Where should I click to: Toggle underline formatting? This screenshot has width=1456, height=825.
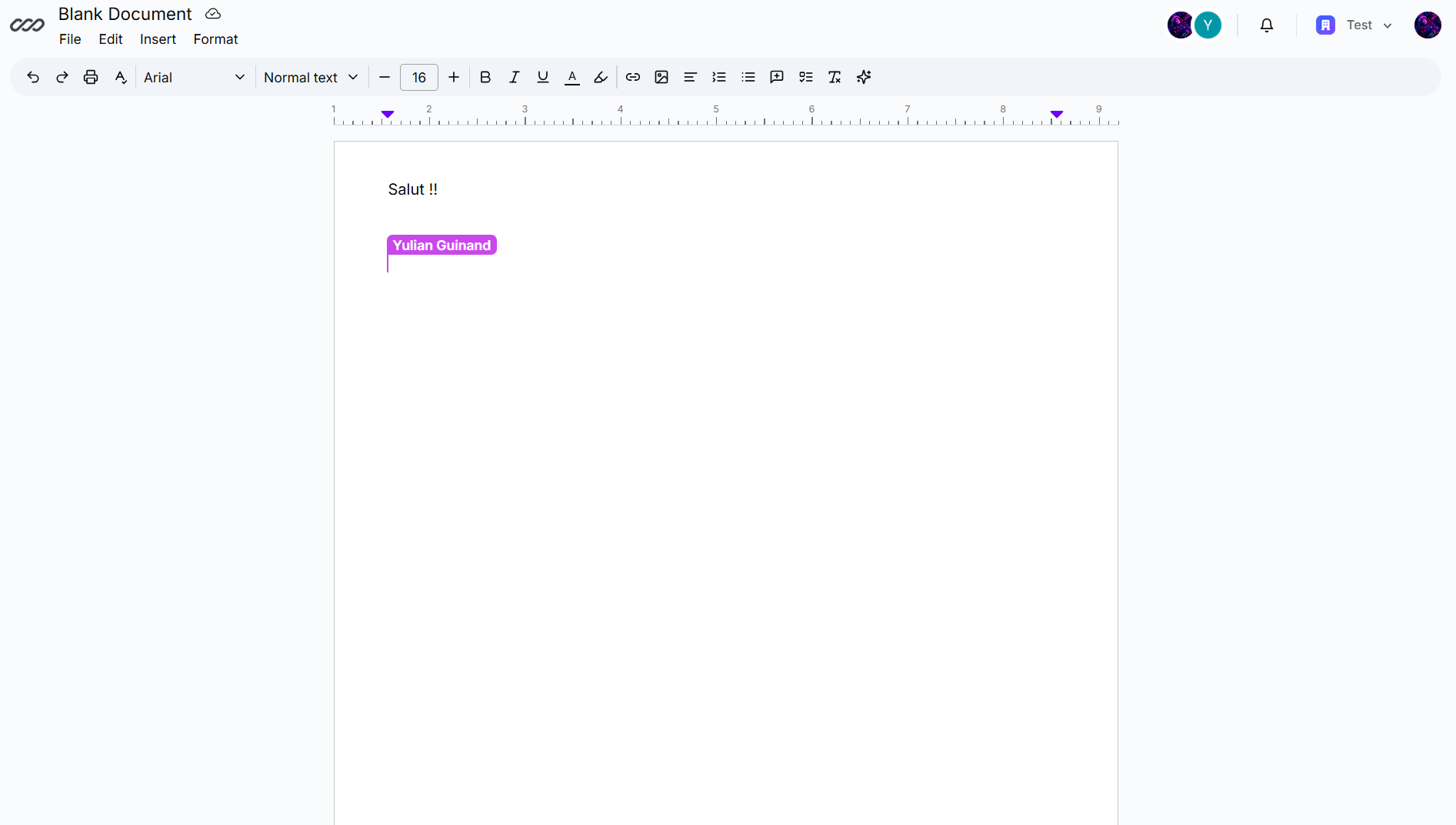click(x=543, y=77)
